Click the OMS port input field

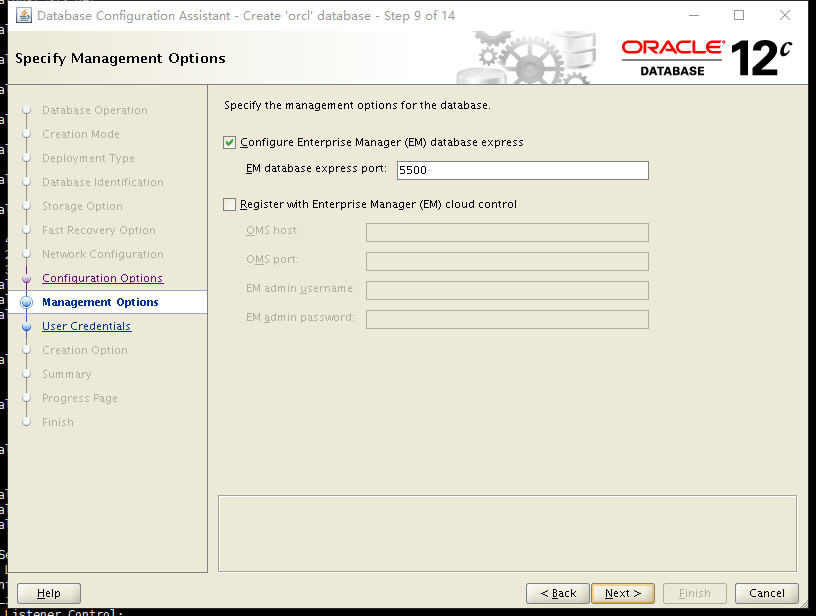pyautogui.click(x=507, y=261)
